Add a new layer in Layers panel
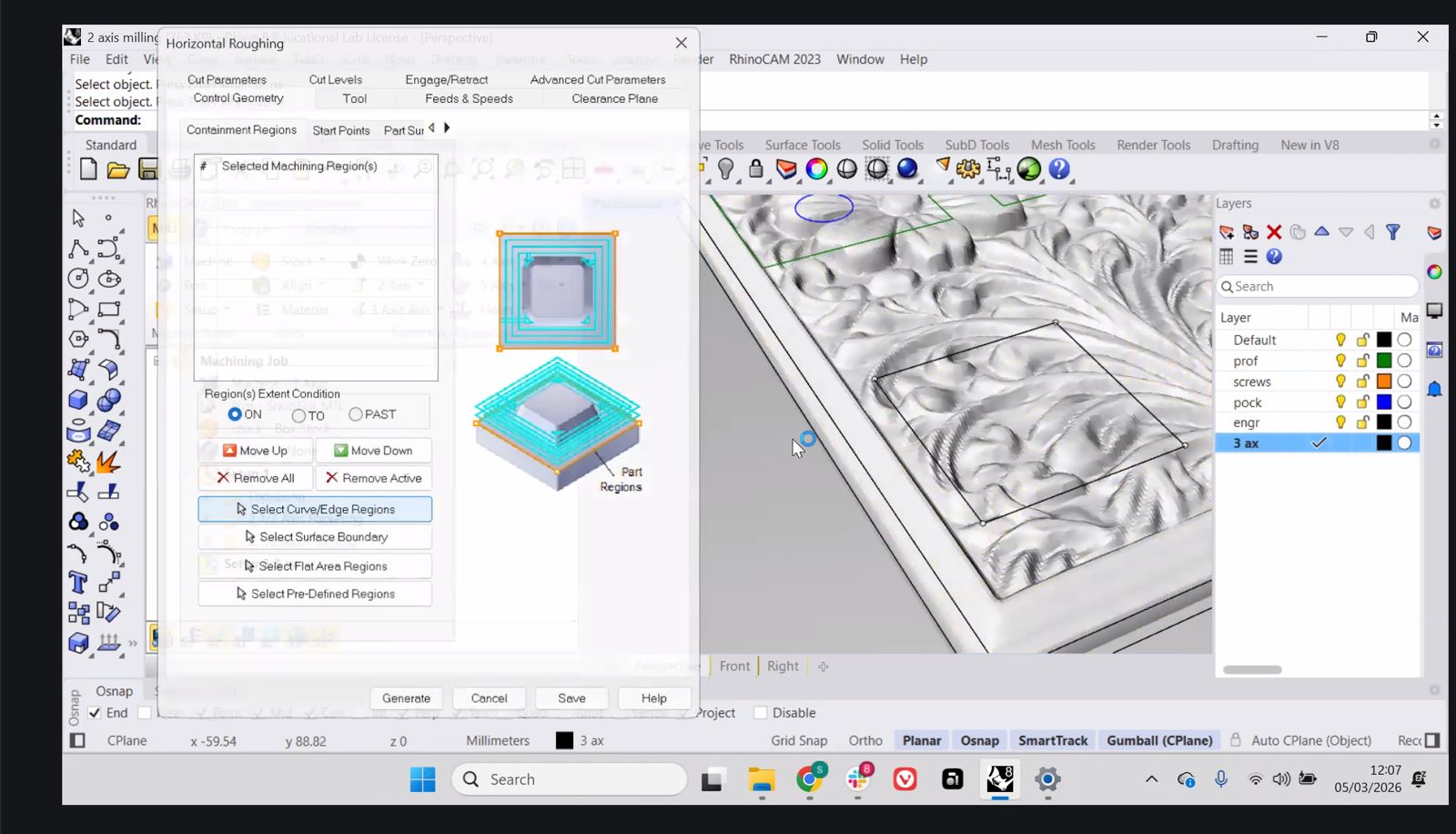The width and height of the screenshot is (1456, 834). pyautogui.click(x=1227, y=232)
